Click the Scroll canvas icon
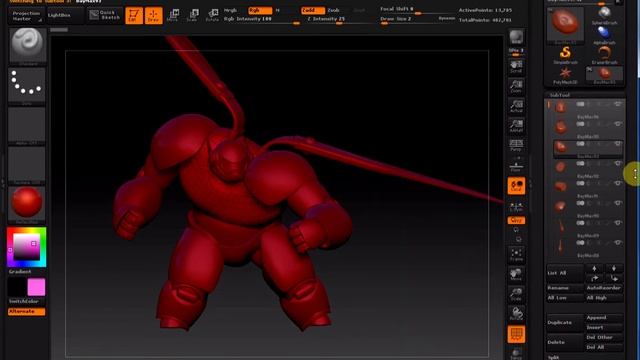This screenshot has width=640, height=360. [x=516, y=67]
